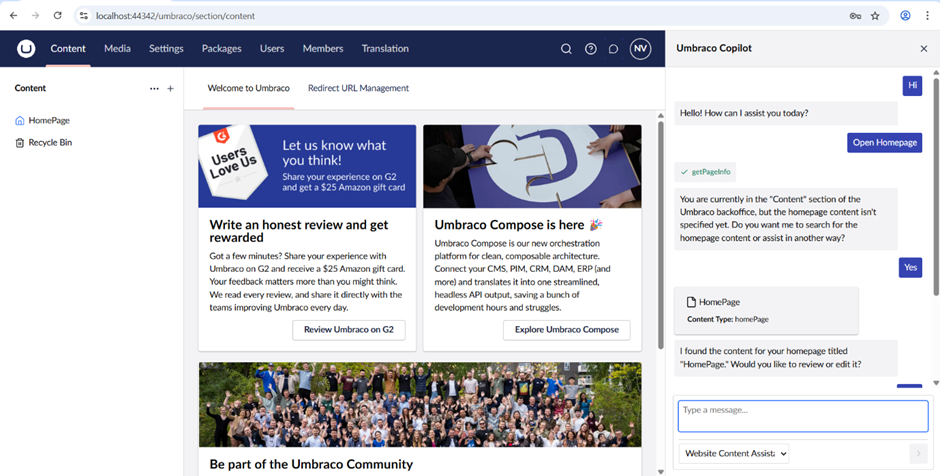Click the 'Hello! How can I assist' message
Screen dimensions: 940x476
786,113
